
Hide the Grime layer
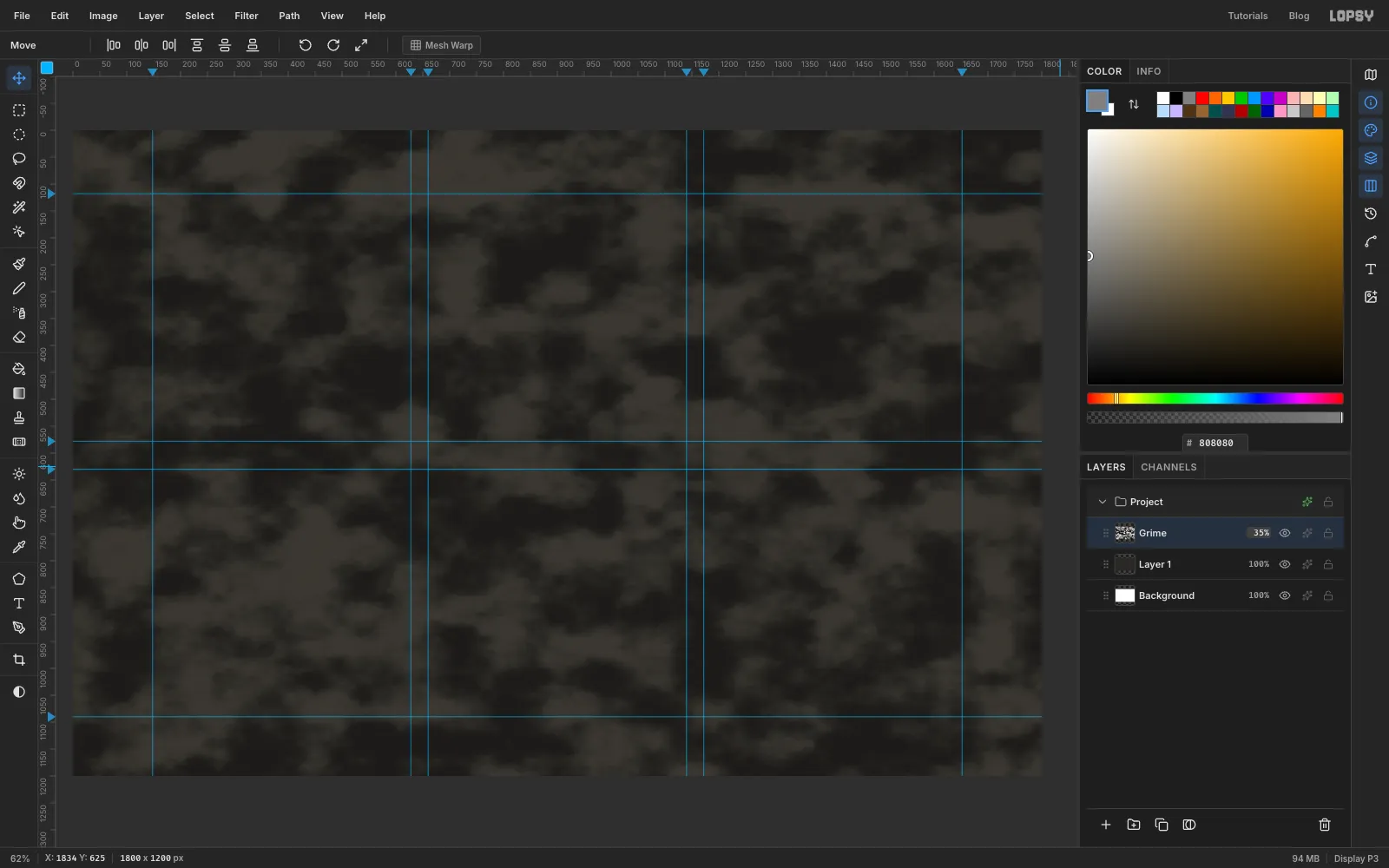coord(1285,533)
